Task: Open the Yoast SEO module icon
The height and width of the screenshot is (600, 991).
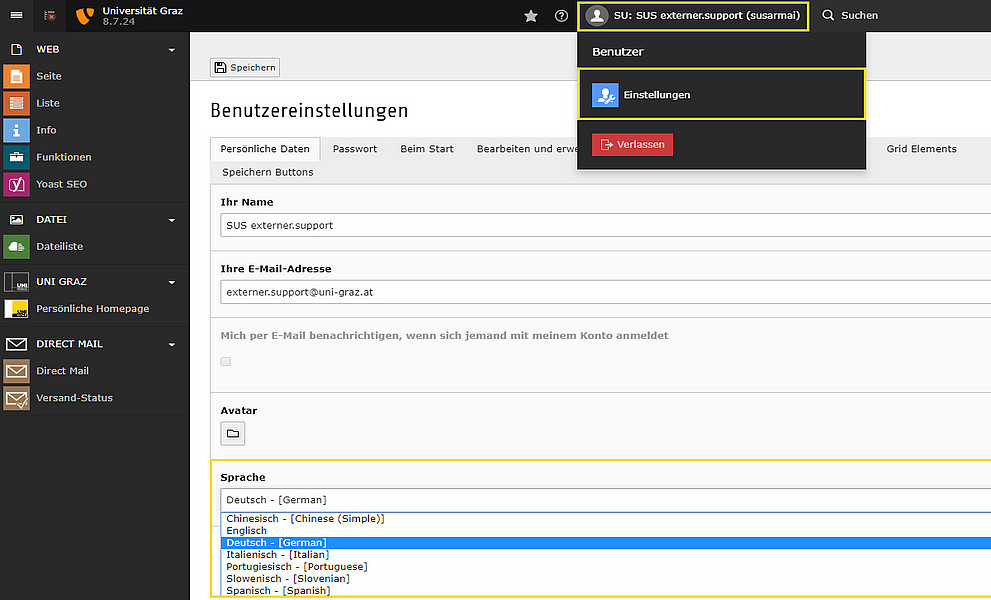Action: [x=16, y=184]
